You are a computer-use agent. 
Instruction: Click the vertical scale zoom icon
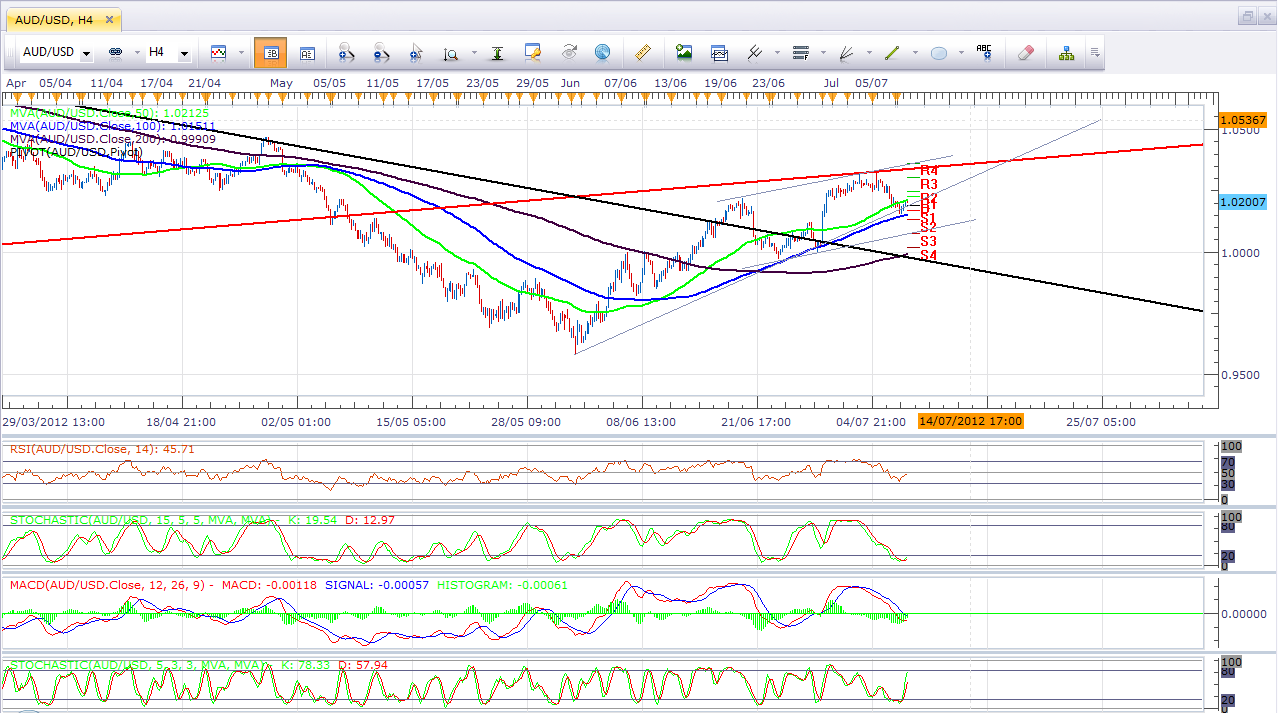pyautogui.click(x=451, y=52)
